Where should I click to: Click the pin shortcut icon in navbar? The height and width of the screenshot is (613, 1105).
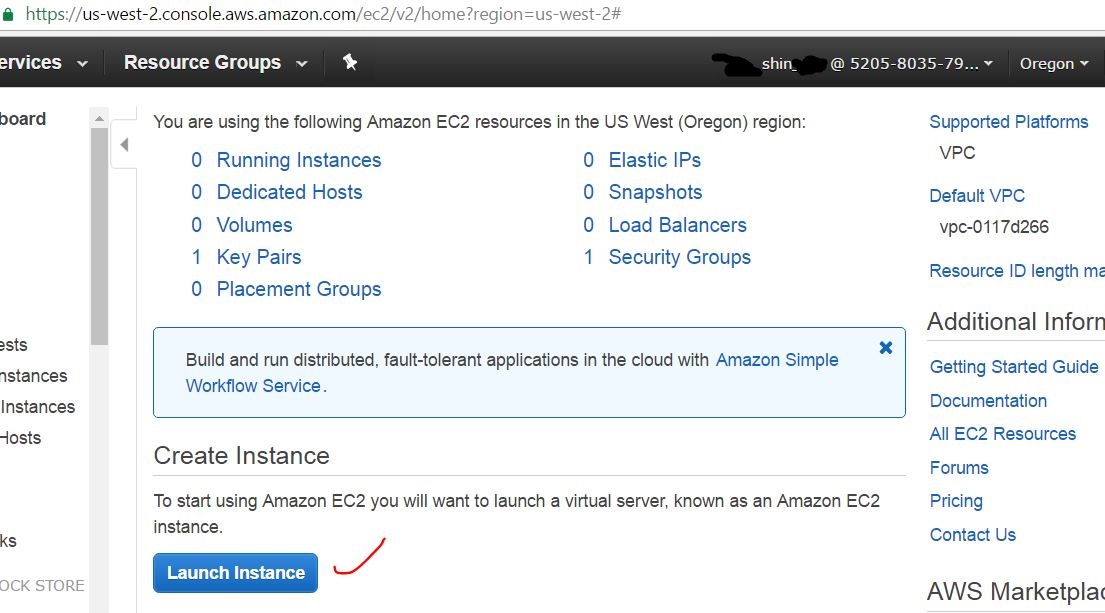pos(350,63)
